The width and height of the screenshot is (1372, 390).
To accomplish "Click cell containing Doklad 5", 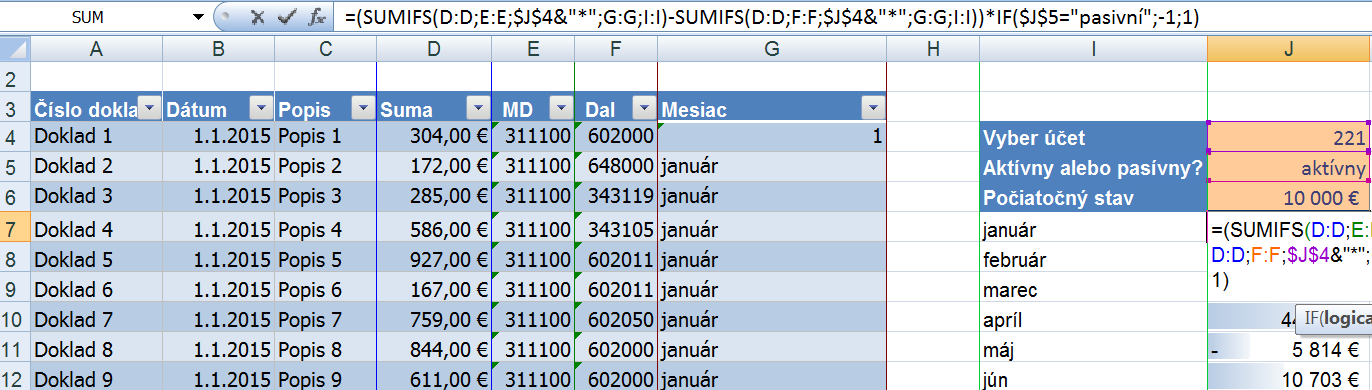I will point(96,259).
